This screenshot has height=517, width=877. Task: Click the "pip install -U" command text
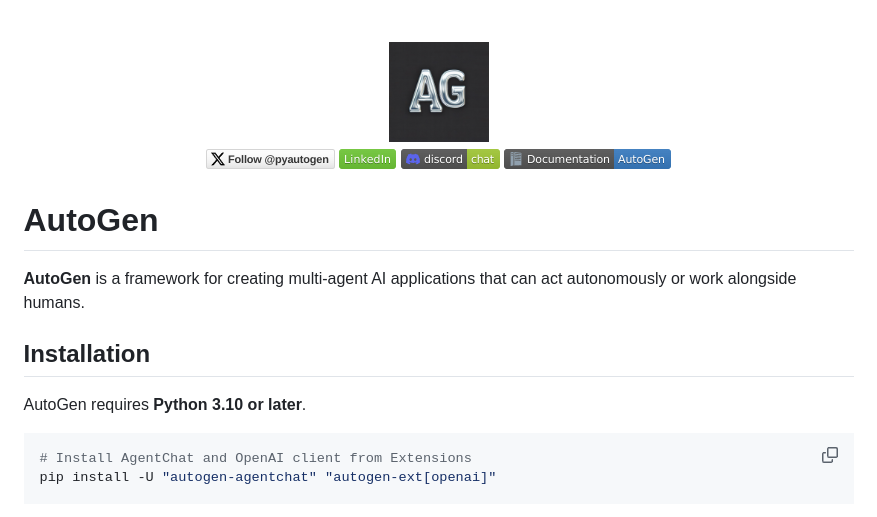click(x=96, y=477)
